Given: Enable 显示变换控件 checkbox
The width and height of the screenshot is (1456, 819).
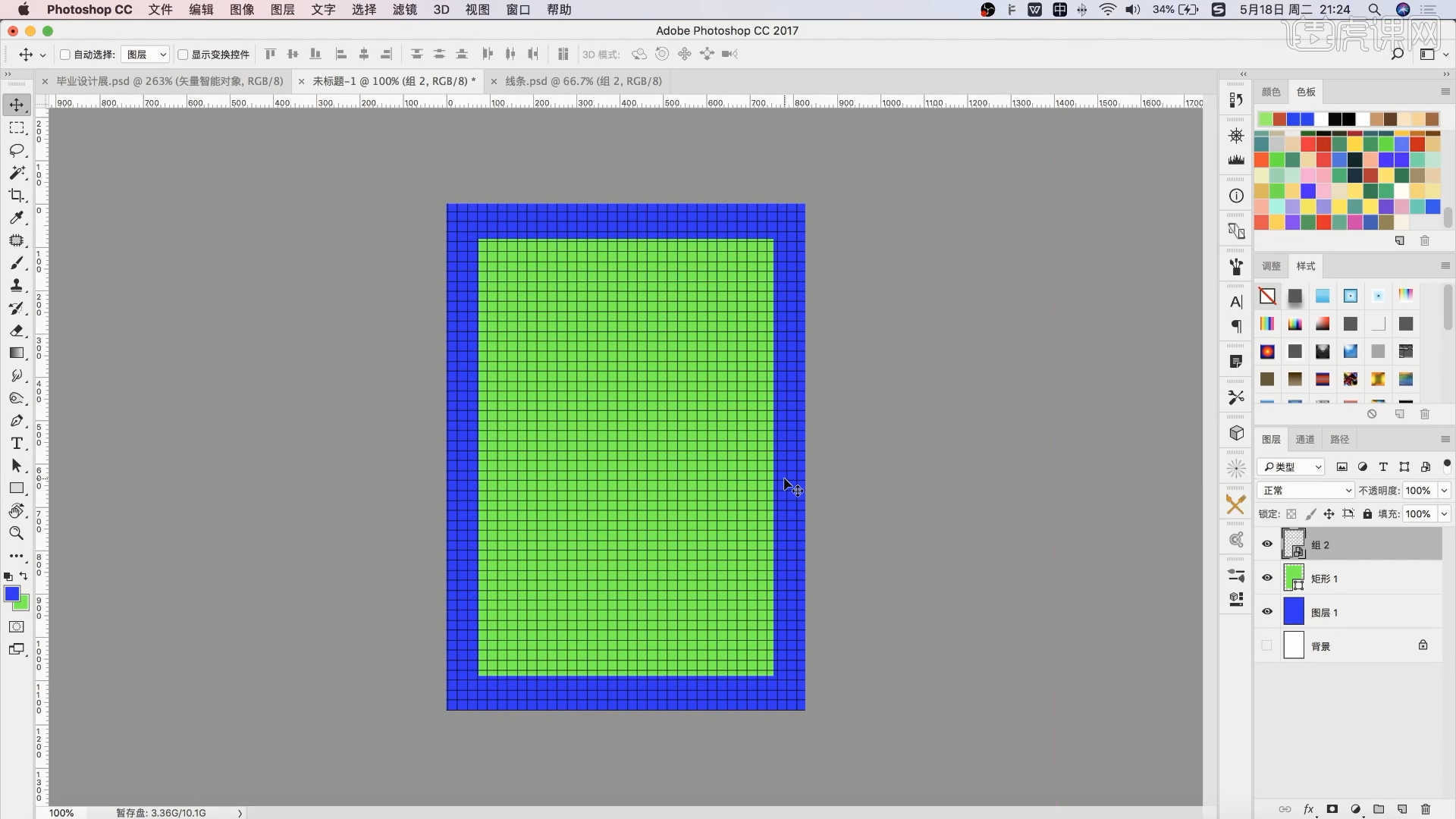Looking at the screenshot, I should pyautogui.click(x=183, y=55).
